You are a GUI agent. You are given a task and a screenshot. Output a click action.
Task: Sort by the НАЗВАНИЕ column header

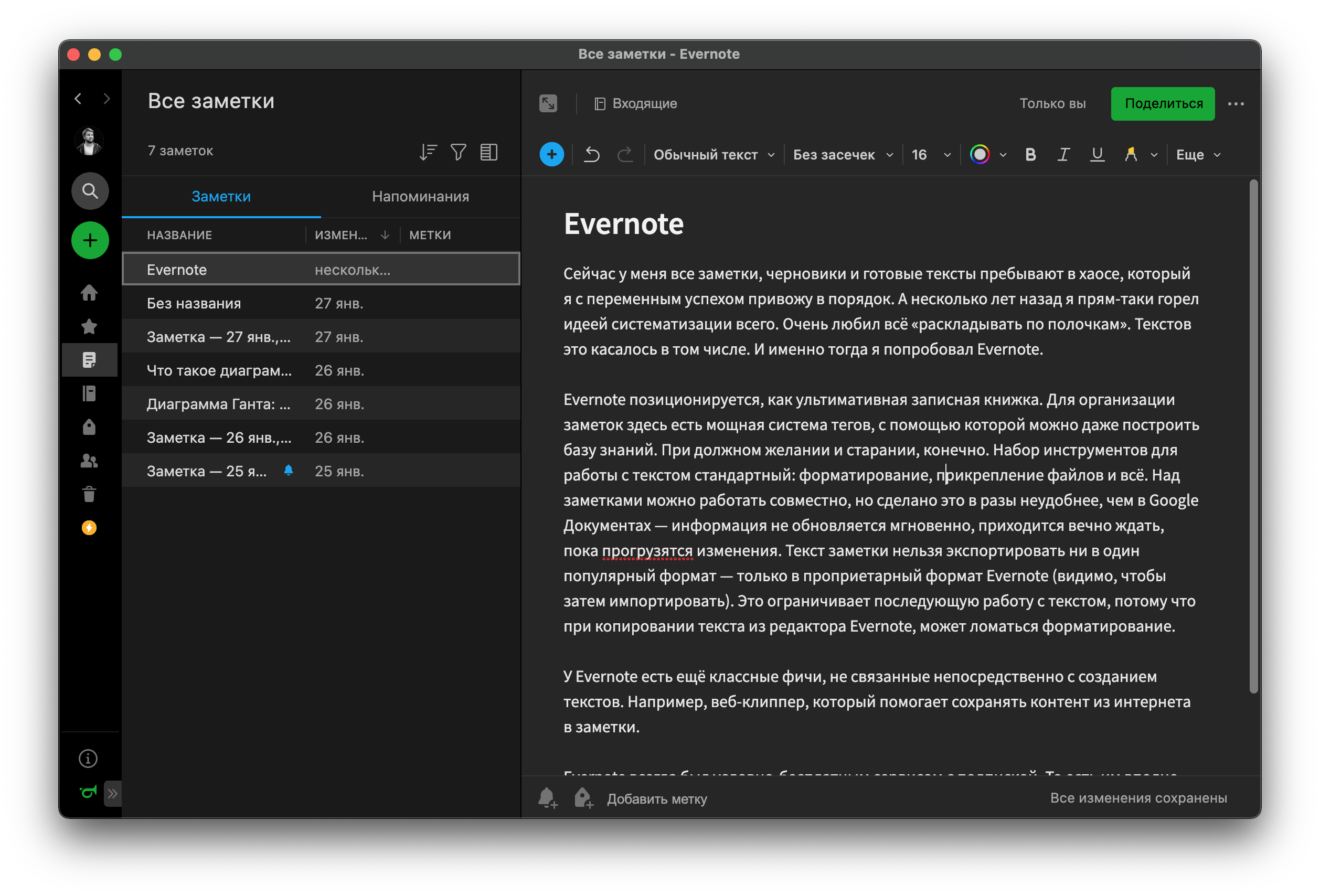click(x=179, y=235)
